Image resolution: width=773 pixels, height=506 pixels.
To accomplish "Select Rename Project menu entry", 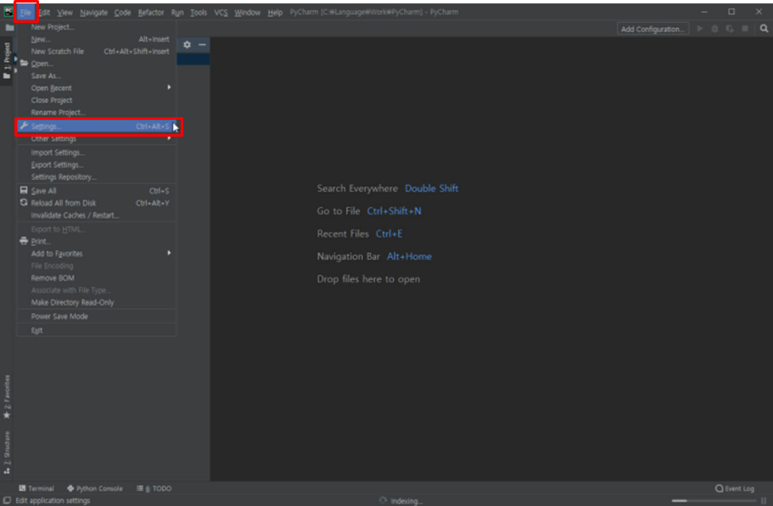I will (x=97, y=112).
